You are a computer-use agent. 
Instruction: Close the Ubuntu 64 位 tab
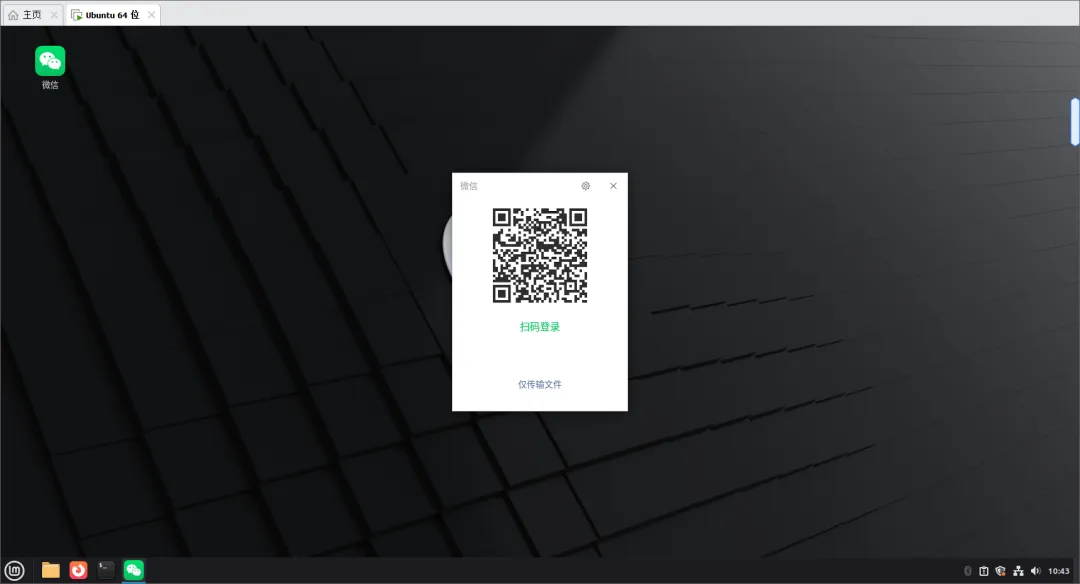pyautogui.click(x=152, y=14)
